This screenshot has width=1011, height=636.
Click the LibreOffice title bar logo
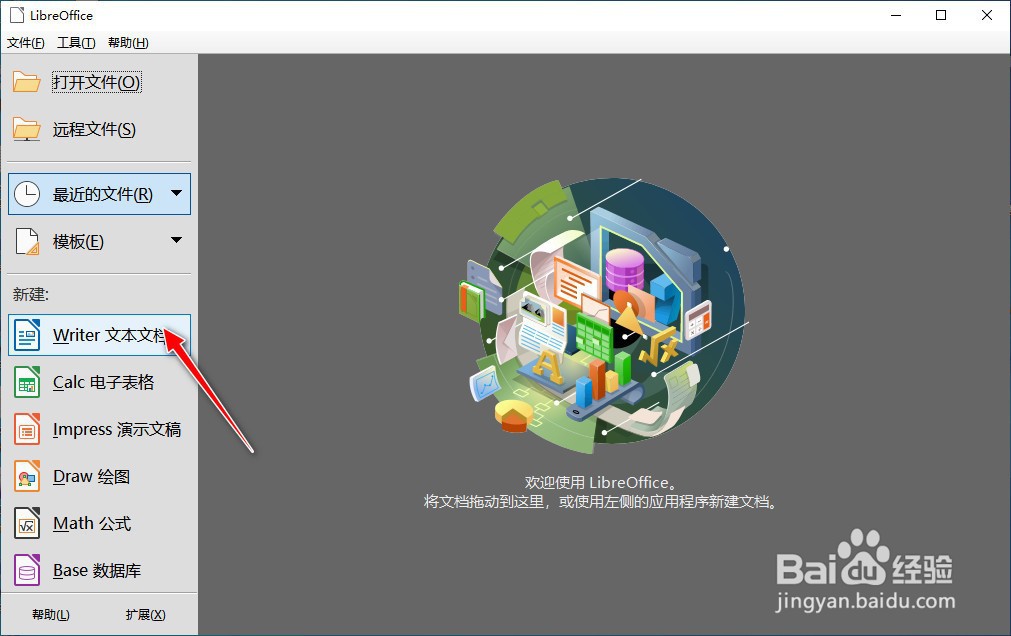coord(17,15)
